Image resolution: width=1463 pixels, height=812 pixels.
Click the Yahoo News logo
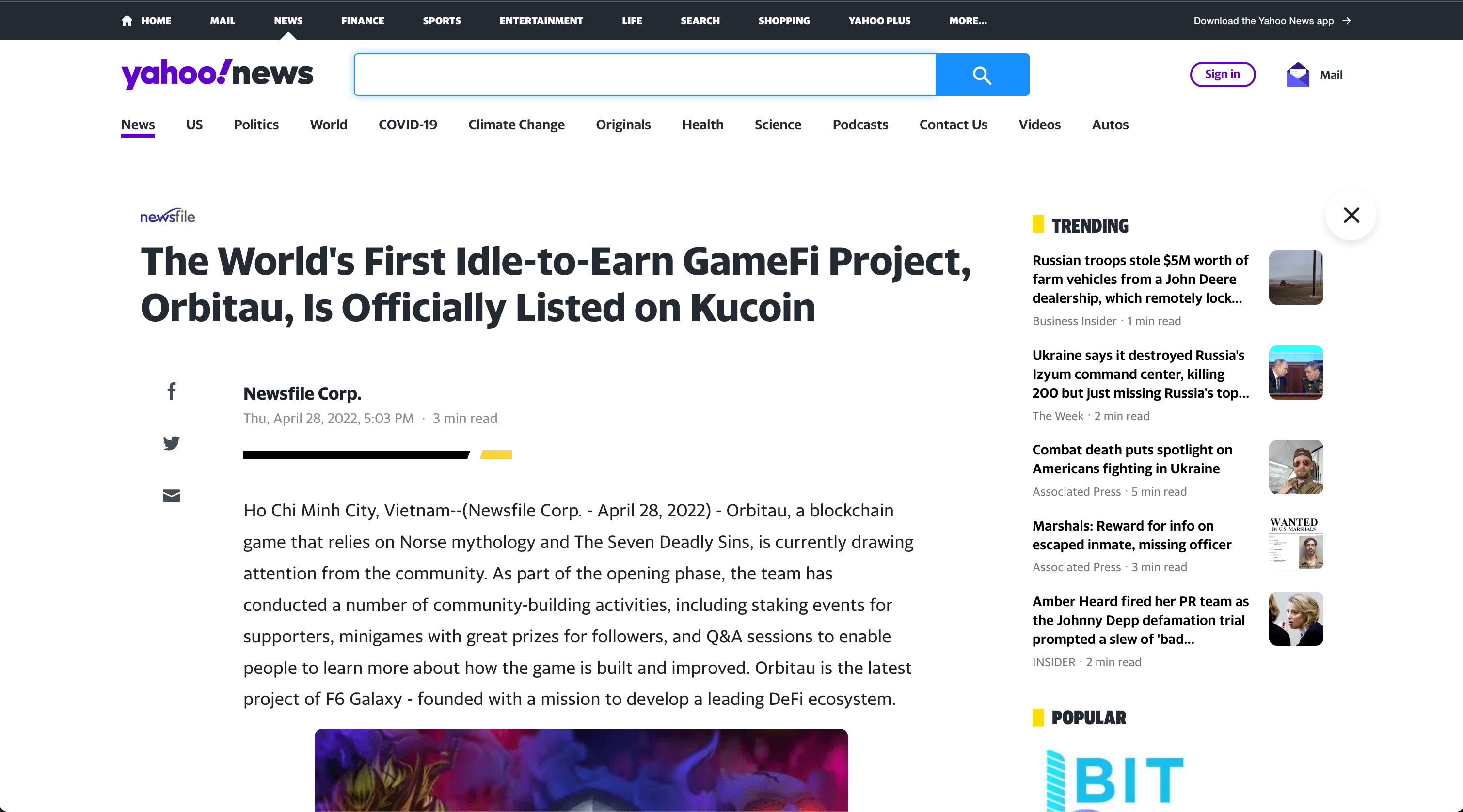(217, 74)
